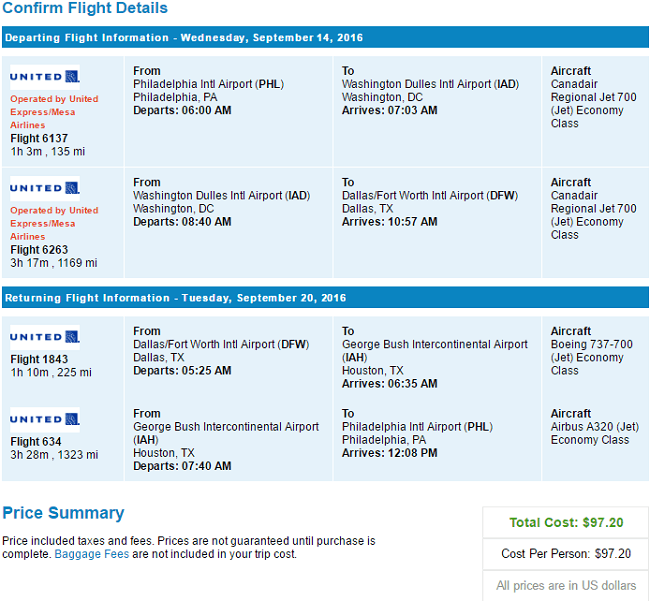Click the United logo for Flight 634
The image size is (650, 601).
[x=45, y=419]
